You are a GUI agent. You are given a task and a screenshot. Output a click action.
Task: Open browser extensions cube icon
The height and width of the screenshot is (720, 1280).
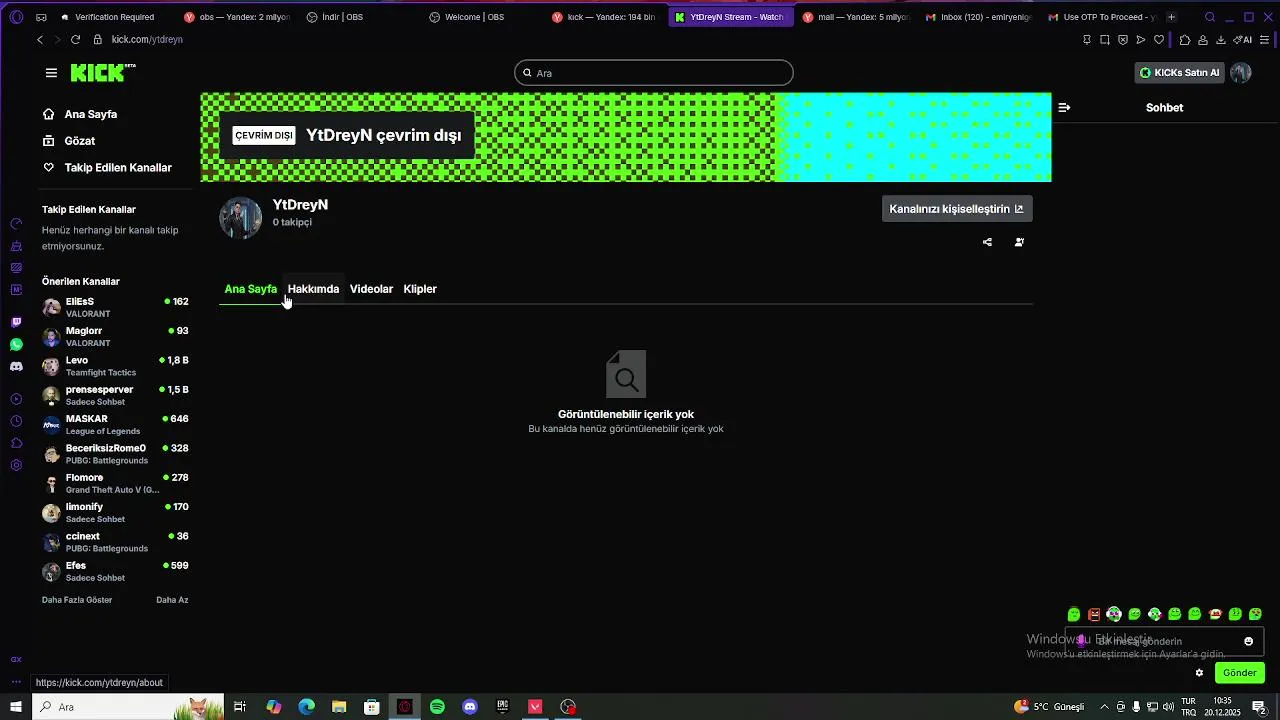1185,40
